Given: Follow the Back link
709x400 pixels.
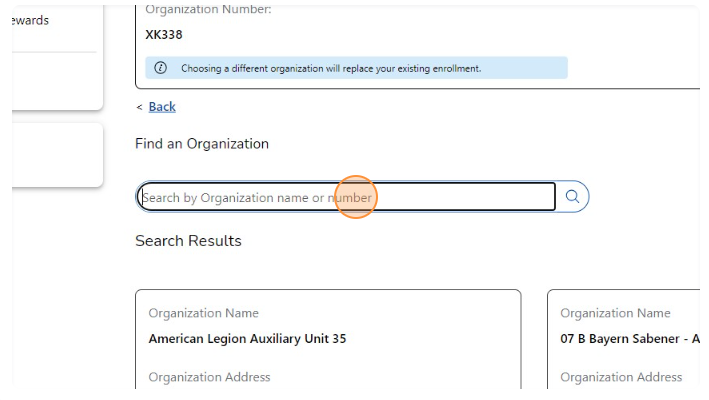Looking at the screenshot, I should tap(162, 107).
